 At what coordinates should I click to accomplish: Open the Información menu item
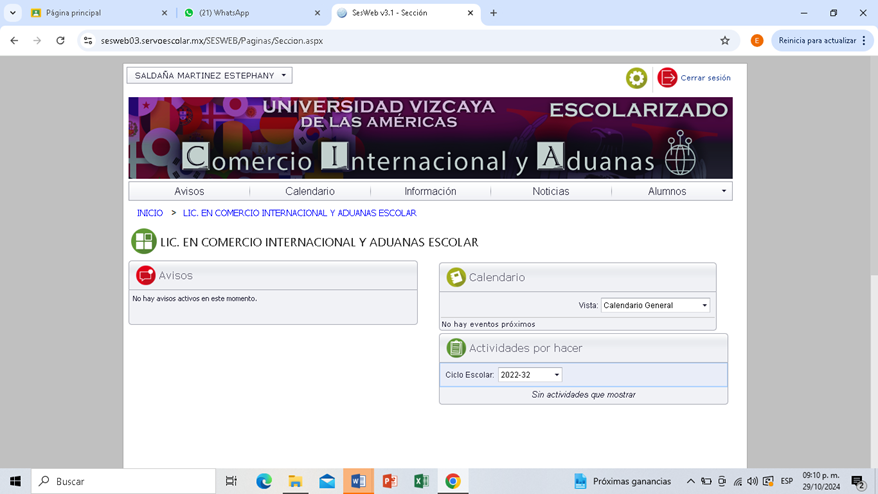[430, 191]
